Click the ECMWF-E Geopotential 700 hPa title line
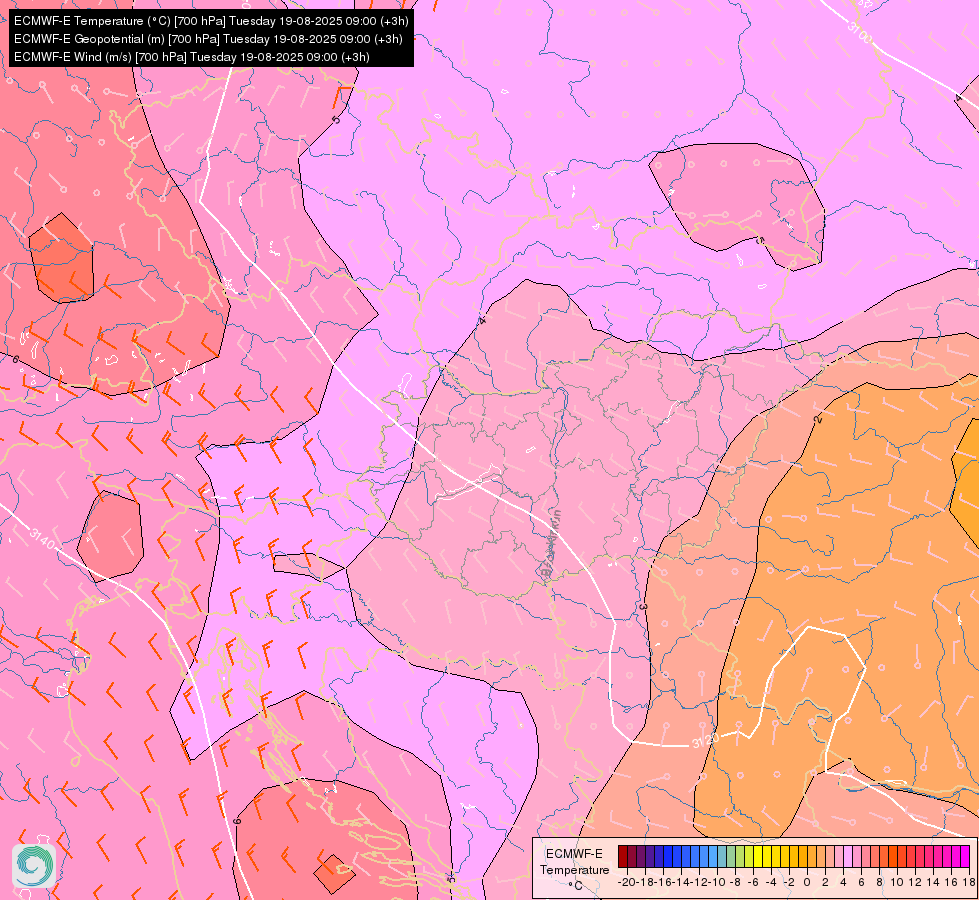This screenshot has width=979, height=900. click(208, 39)
